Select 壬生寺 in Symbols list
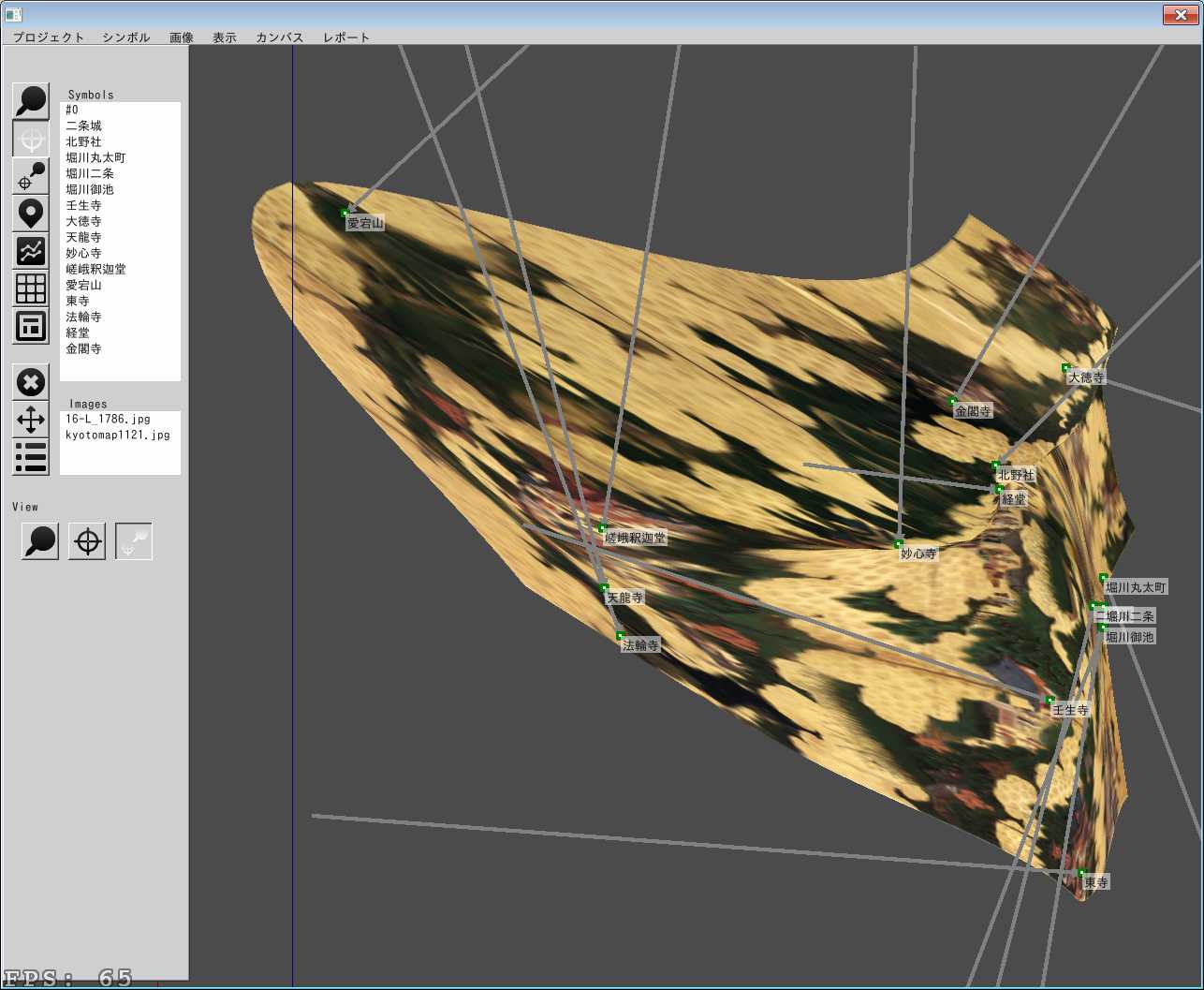Image resolution: width=1204 pixels, height=990 pixels. pos(120,205)
